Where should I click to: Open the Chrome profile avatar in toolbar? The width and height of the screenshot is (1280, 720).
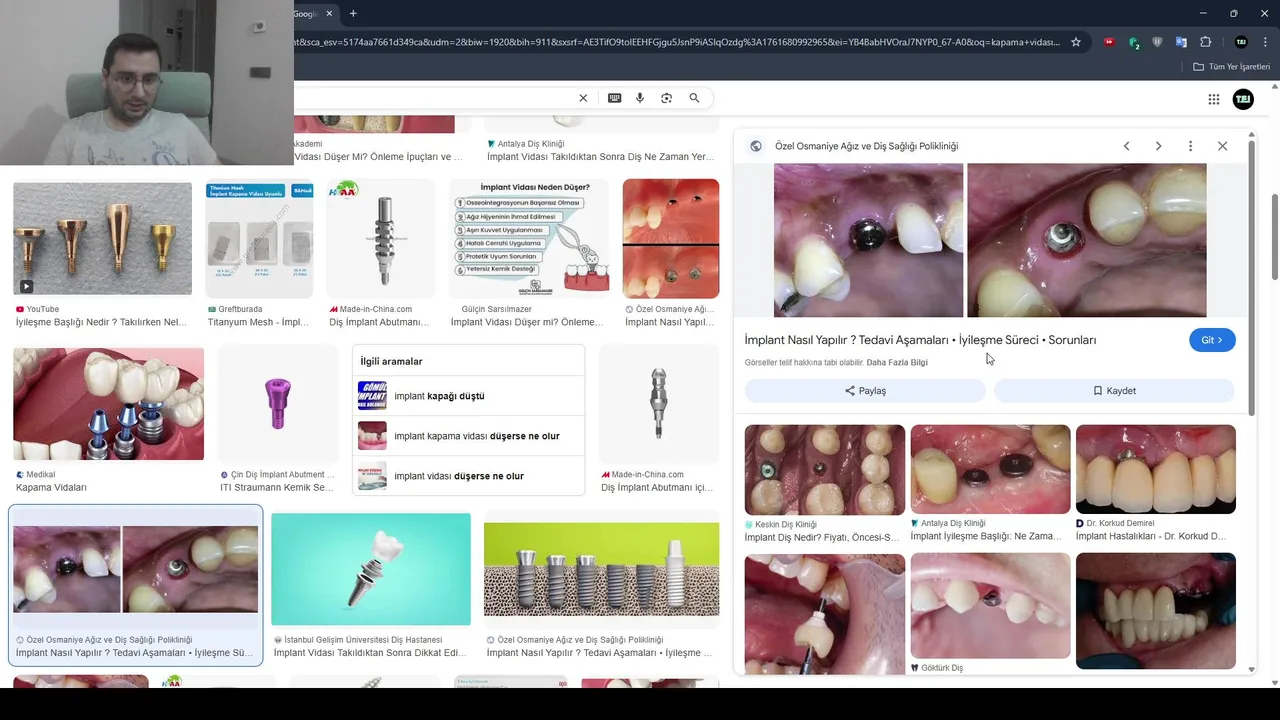point(1241,42)
